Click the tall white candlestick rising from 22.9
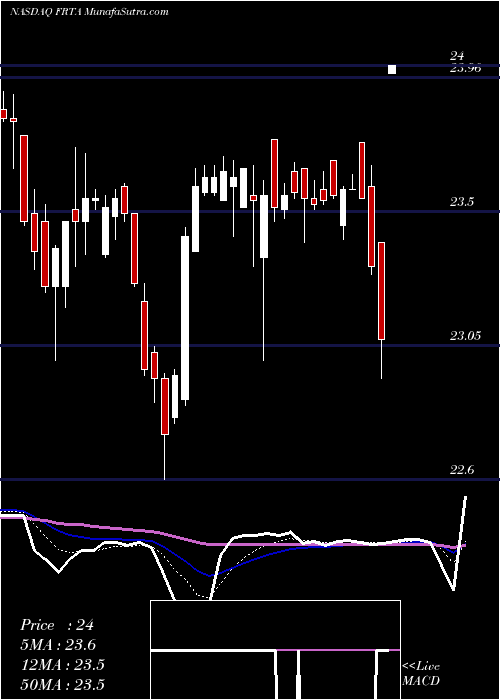The image size is (500, 700). [x=185, y=318]
